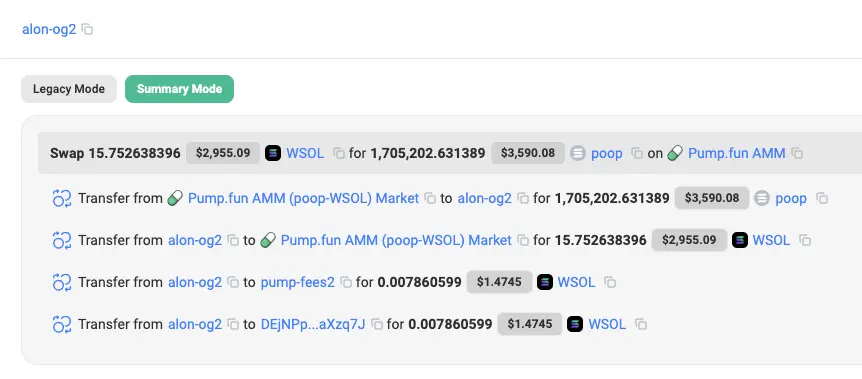This screenshot has height=379, width=862.
Task: Switch to Summary Mode
Action: [x=179, y=89]
